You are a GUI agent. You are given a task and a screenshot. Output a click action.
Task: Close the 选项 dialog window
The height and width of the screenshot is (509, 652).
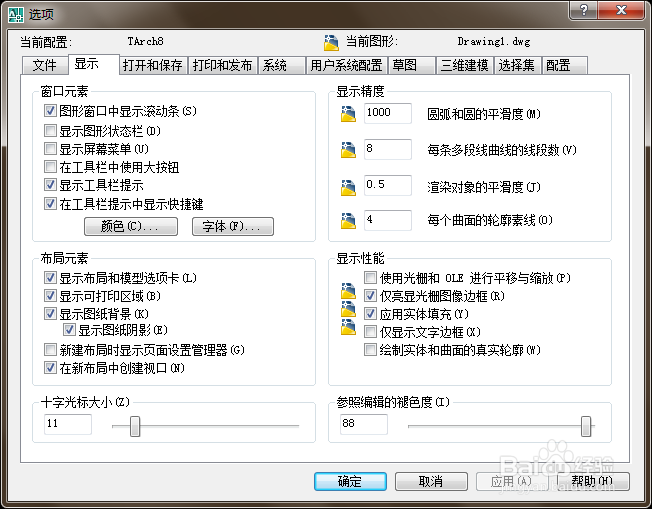pyautogui.click(x=621, y=10)
